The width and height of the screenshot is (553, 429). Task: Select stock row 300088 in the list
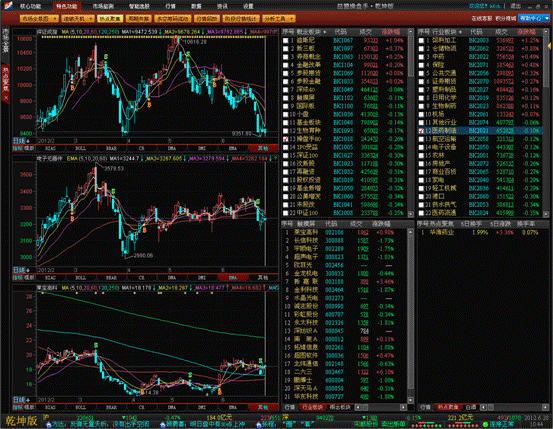point(345,241)
